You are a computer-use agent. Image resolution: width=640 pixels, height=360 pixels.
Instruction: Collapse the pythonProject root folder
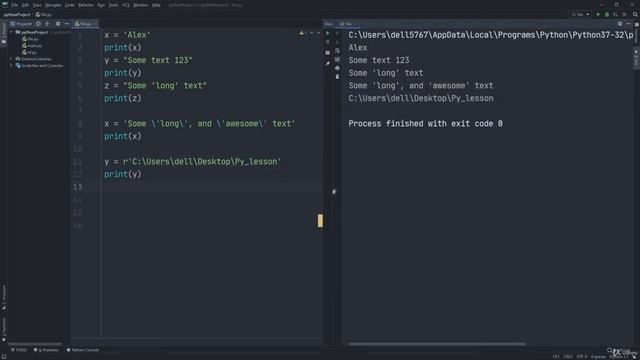pos(11,32)
